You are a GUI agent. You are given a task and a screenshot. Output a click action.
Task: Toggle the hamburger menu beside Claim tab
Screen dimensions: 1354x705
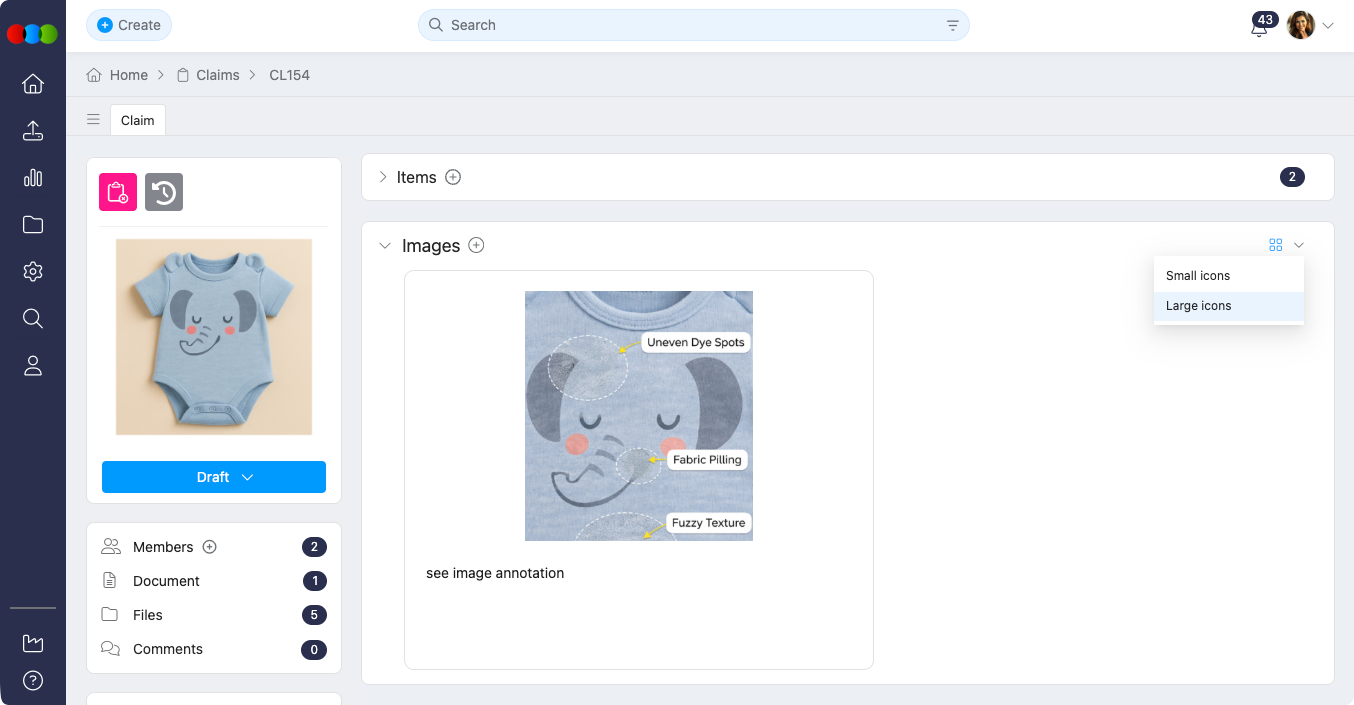[x=93, y=120]
